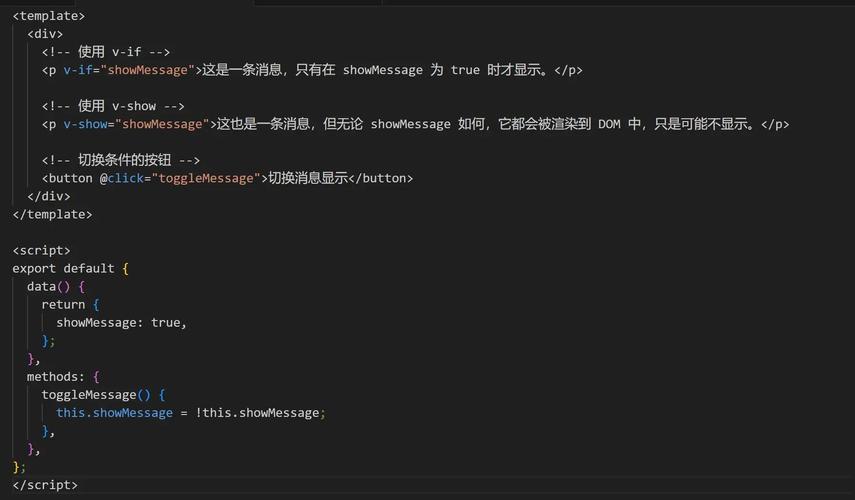Click the "showMessage" string in v-show line
This screenshot has height=500, width=855.
point(162,124)
